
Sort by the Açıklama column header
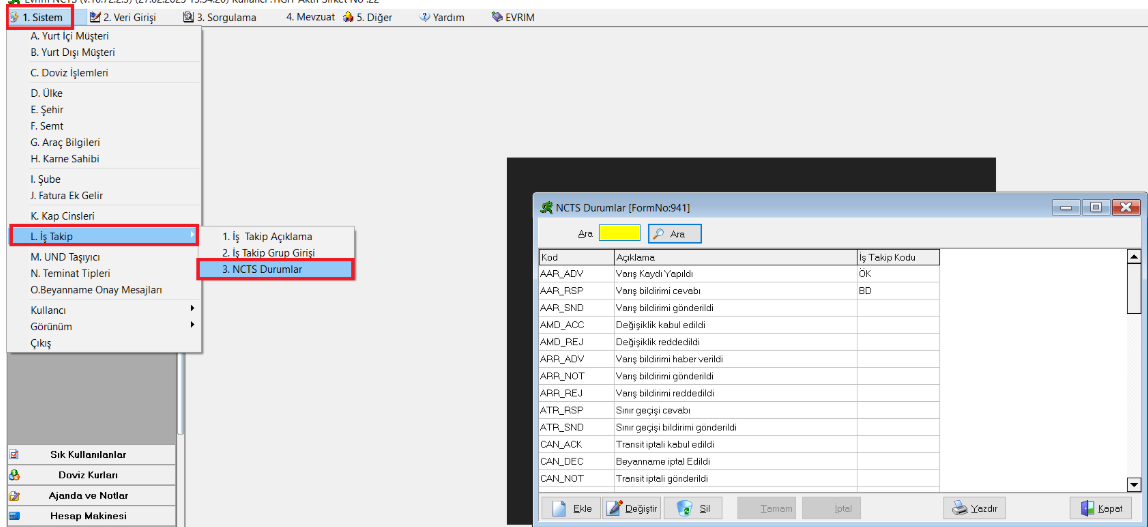(735, 257)
